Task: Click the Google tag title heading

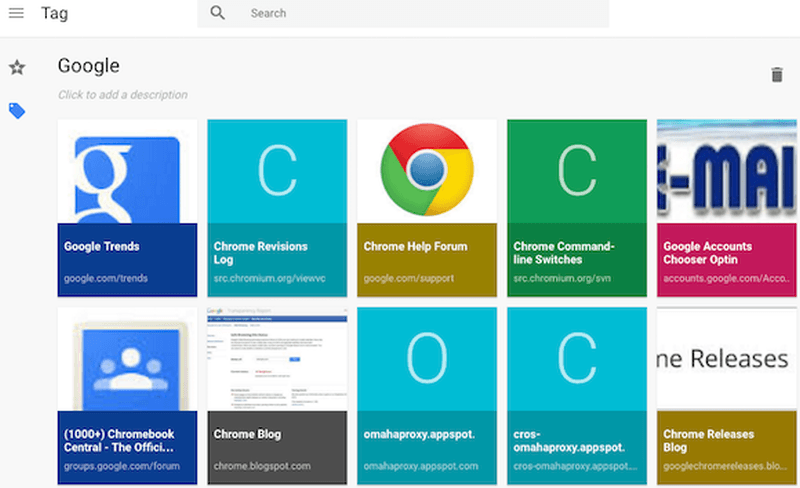Action: coord(89,66)
